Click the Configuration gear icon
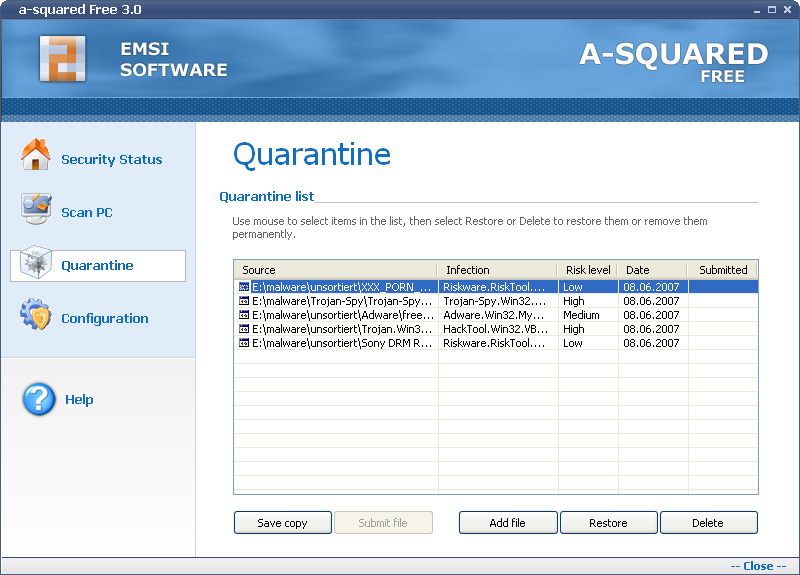This screenshot has height=575, width=800. [36, 316]
